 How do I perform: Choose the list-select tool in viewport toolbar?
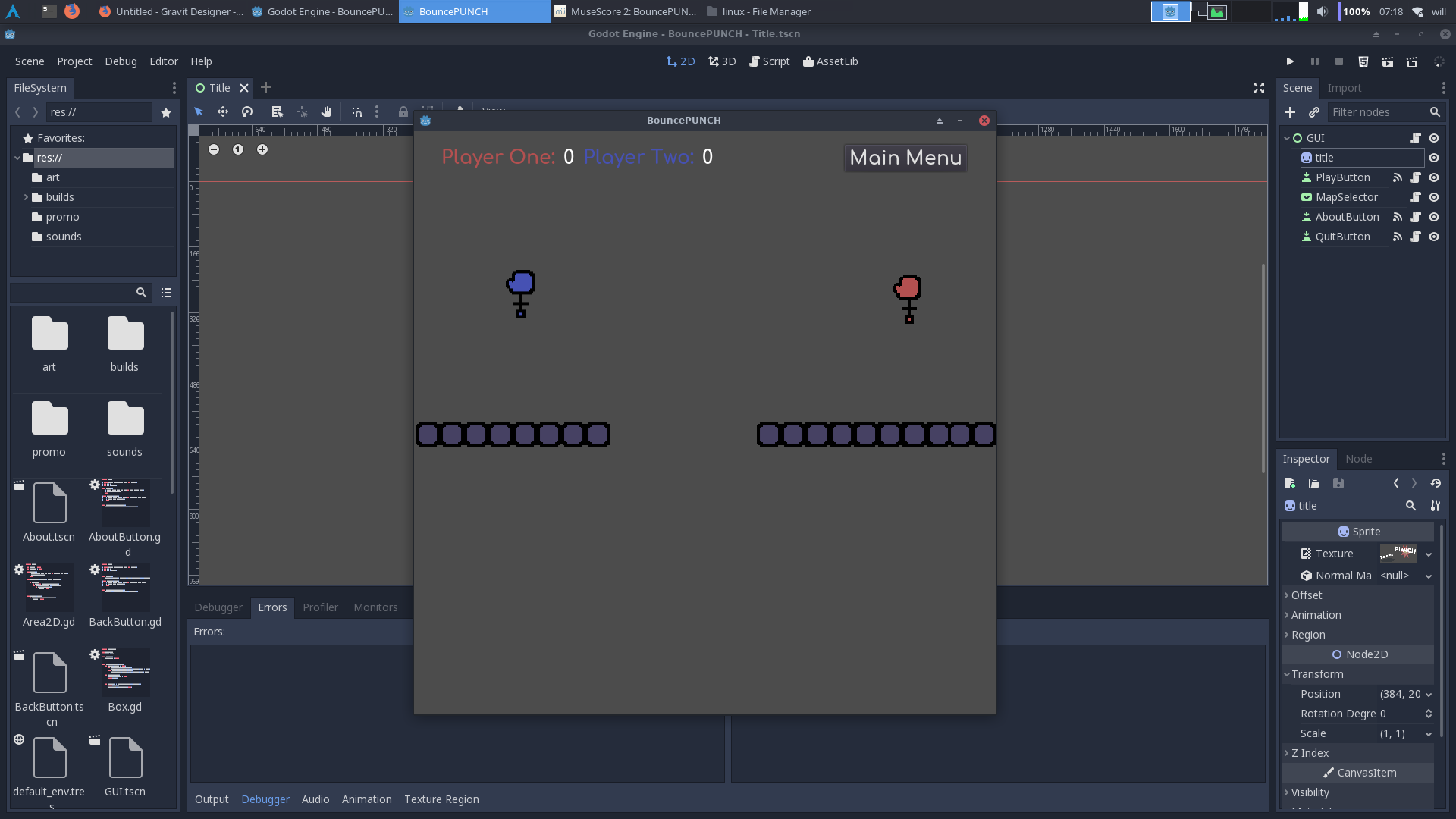[x=278, y=111]
